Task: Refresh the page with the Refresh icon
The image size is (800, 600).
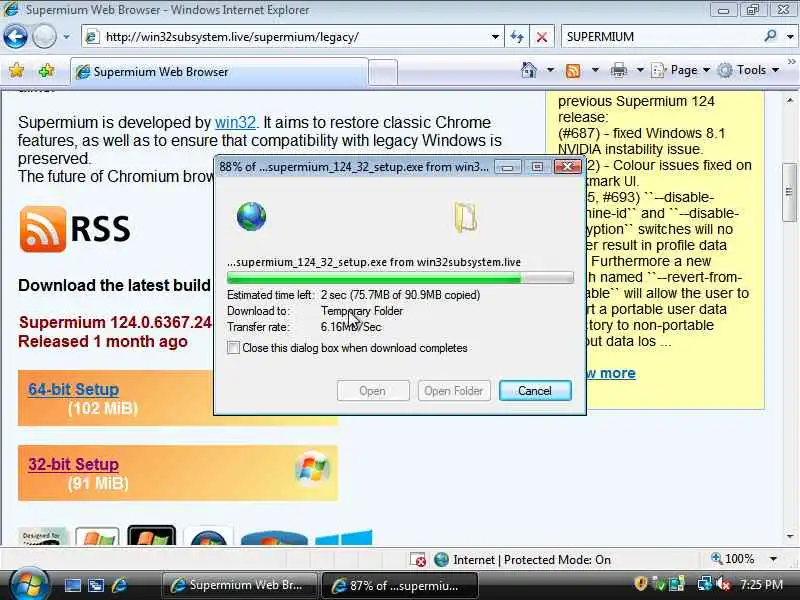Action: pos(517,37)
